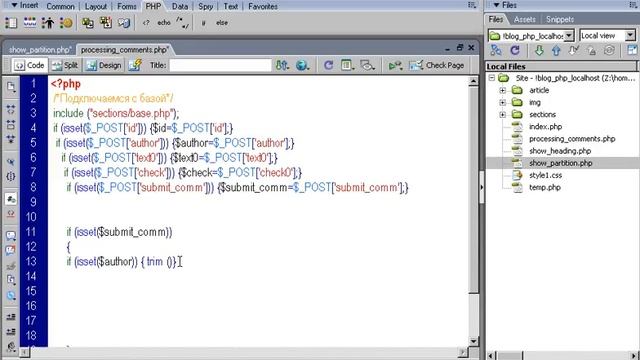Screen dimensions: 640x360
Task: Switch to Code view
Action: 29,65
